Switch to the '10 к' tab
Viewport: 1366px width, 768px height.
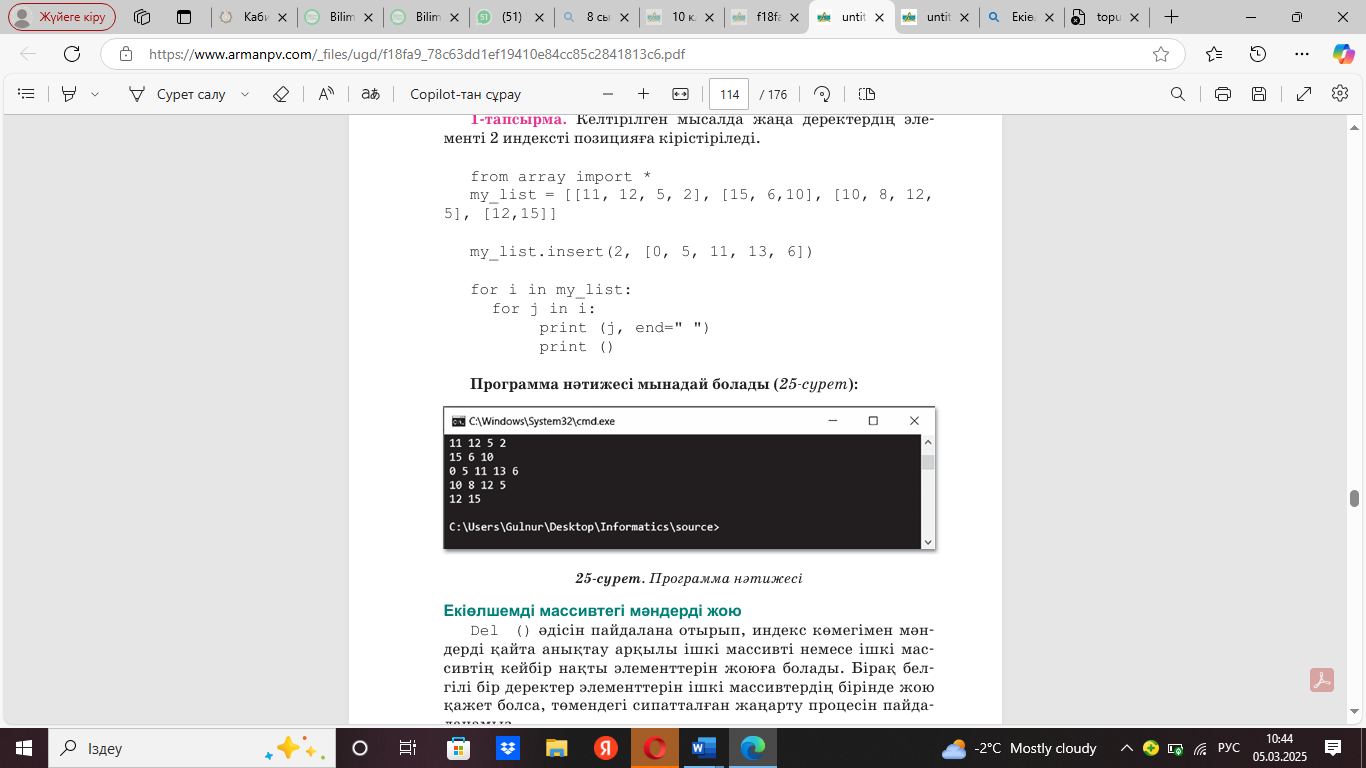point(683,17)
